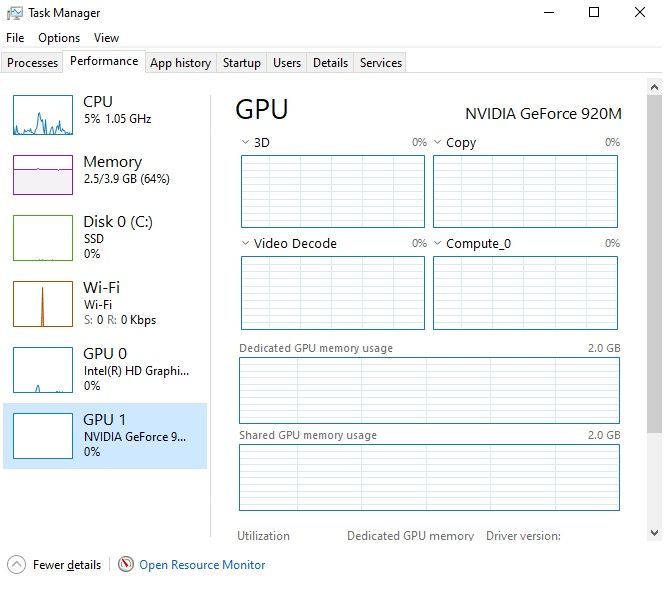Select the Wi-Fi throughput mini graph
The width and height of the screenshot is (664, 592).
(x=43, y=304)
